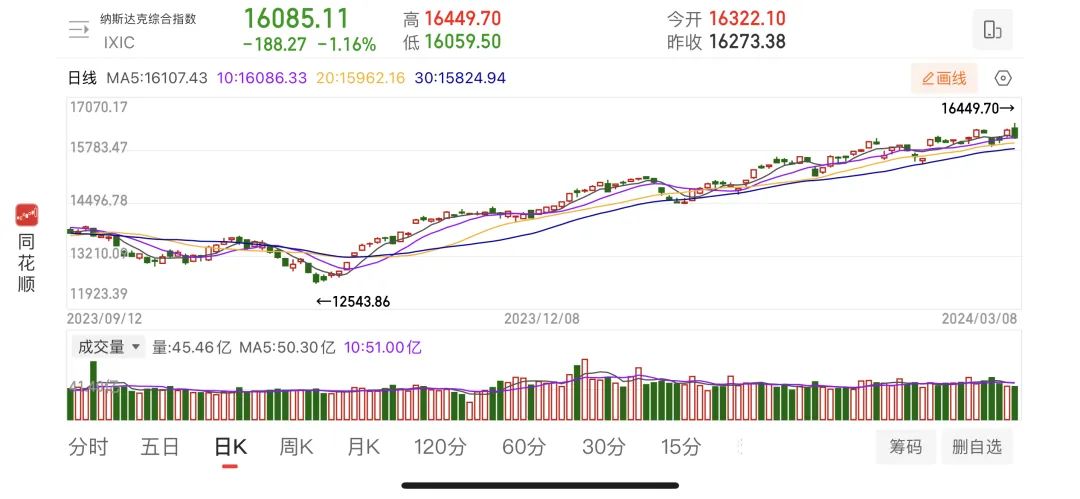
Task: Tap the 17070.17 price axis label
Action: tap(98, 108)
